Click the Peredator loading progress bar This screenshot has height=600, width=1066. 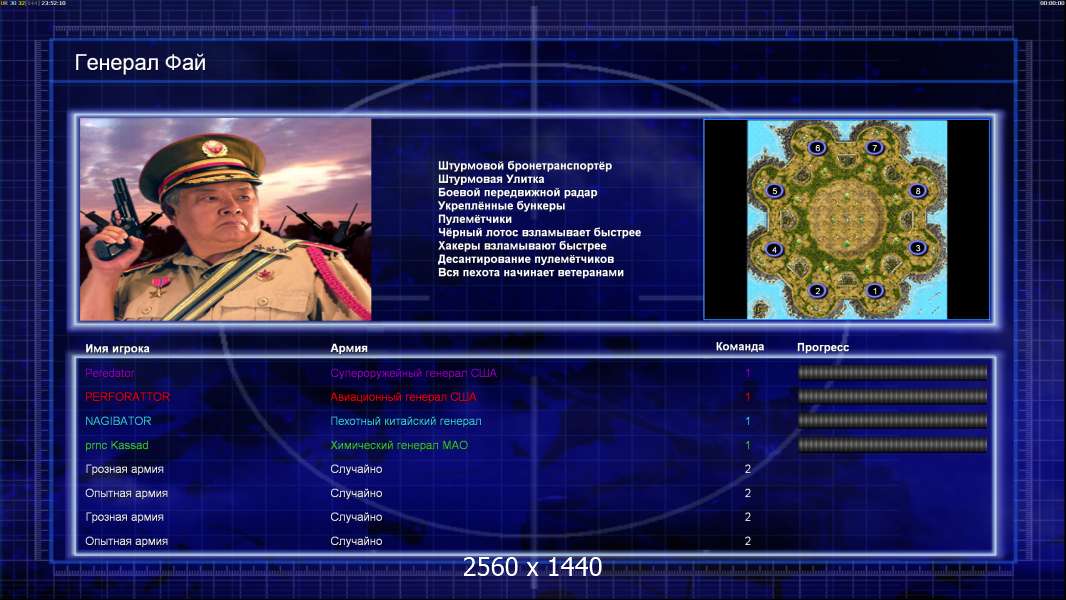point(893,372)
